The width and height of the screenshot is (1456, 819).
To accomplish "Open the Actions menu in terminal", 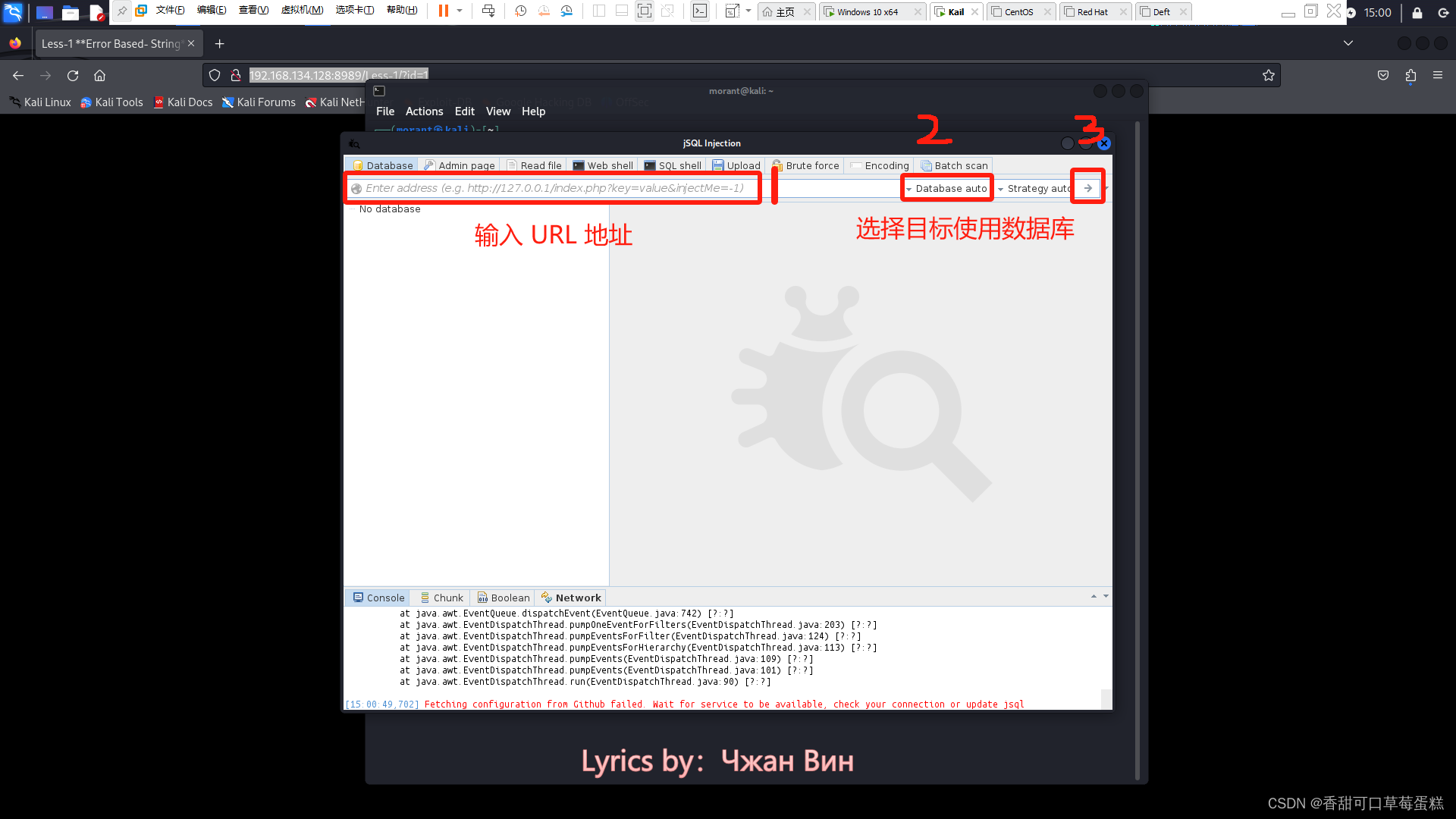I will (x=424, y=111).
